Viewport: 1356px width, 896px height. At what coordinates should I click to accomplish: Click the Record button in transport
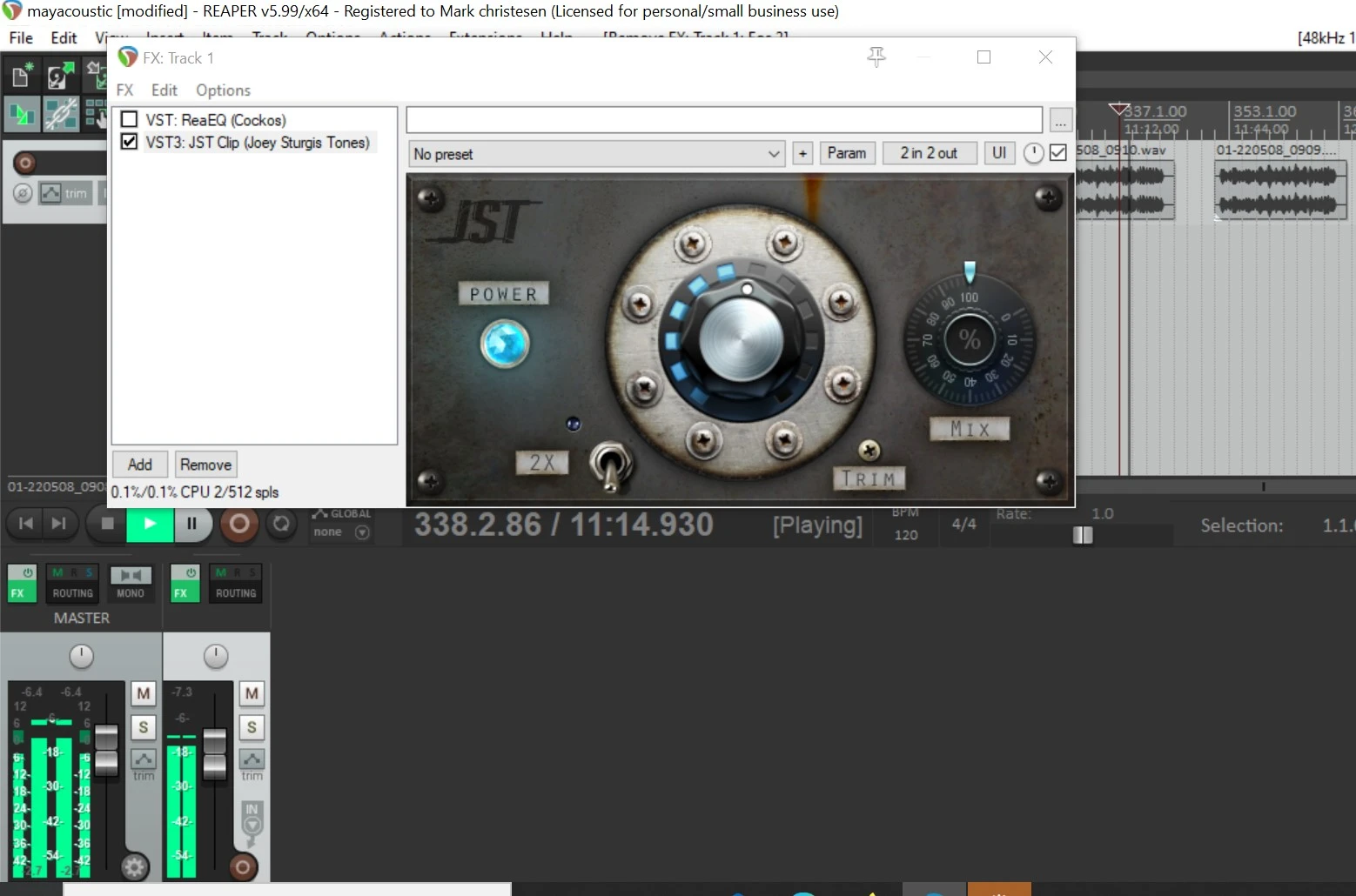coord(239,524)
